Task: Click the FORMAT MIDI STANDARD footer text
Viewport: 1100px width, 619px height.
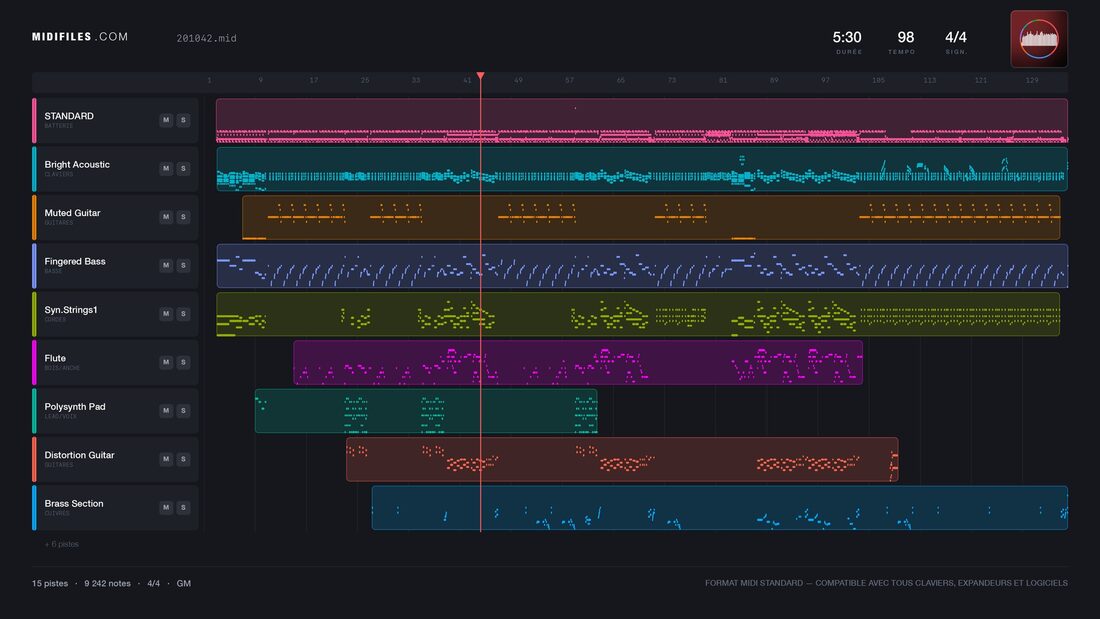Action: (886, 583)
